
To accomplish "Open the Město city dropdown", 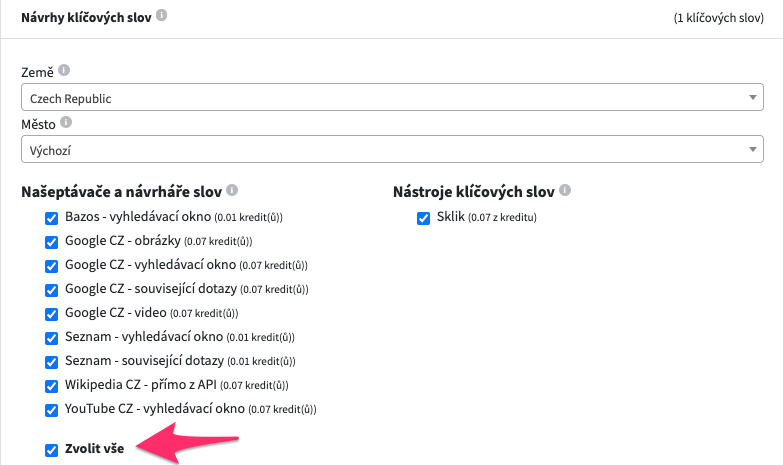I will (392, 149).
